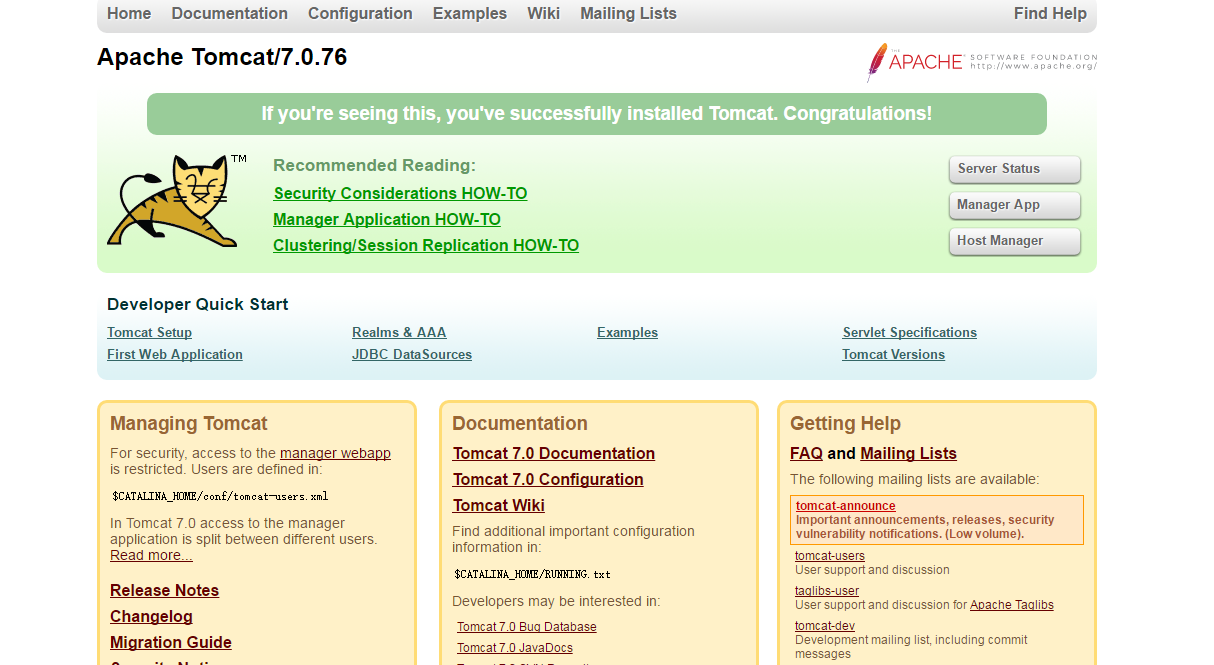Click the Managing Tomcat heading
1214x665 pixels.
pos(189,424)
